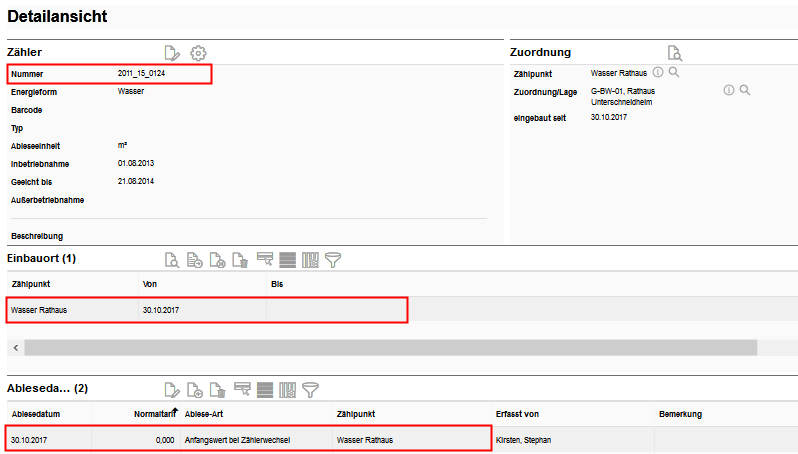Click the Zählpunkt column header in Einbauort table

[x=31, y=284]
